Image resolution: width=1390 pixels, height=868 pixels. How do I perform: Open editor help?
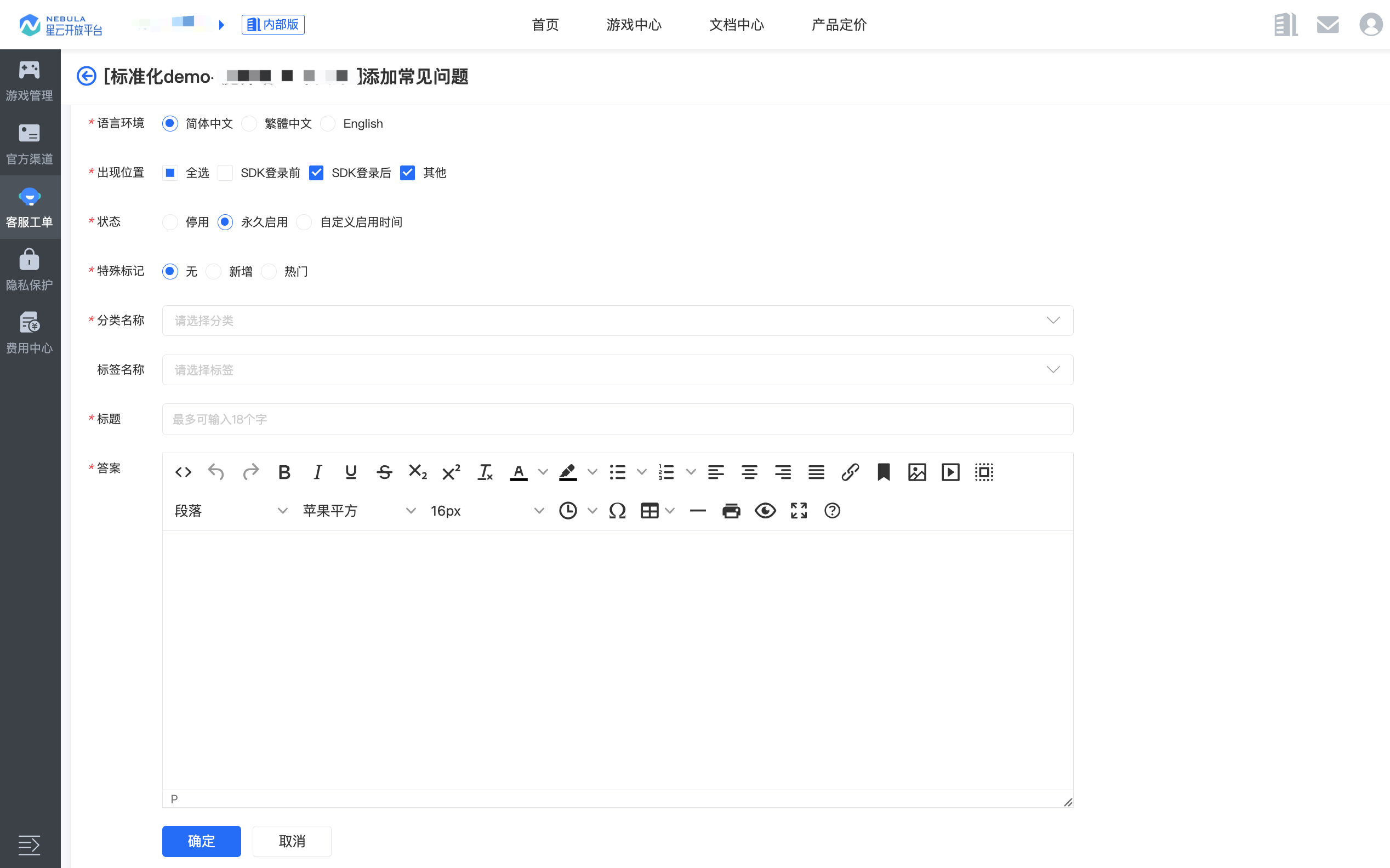[x=832, y=510]
